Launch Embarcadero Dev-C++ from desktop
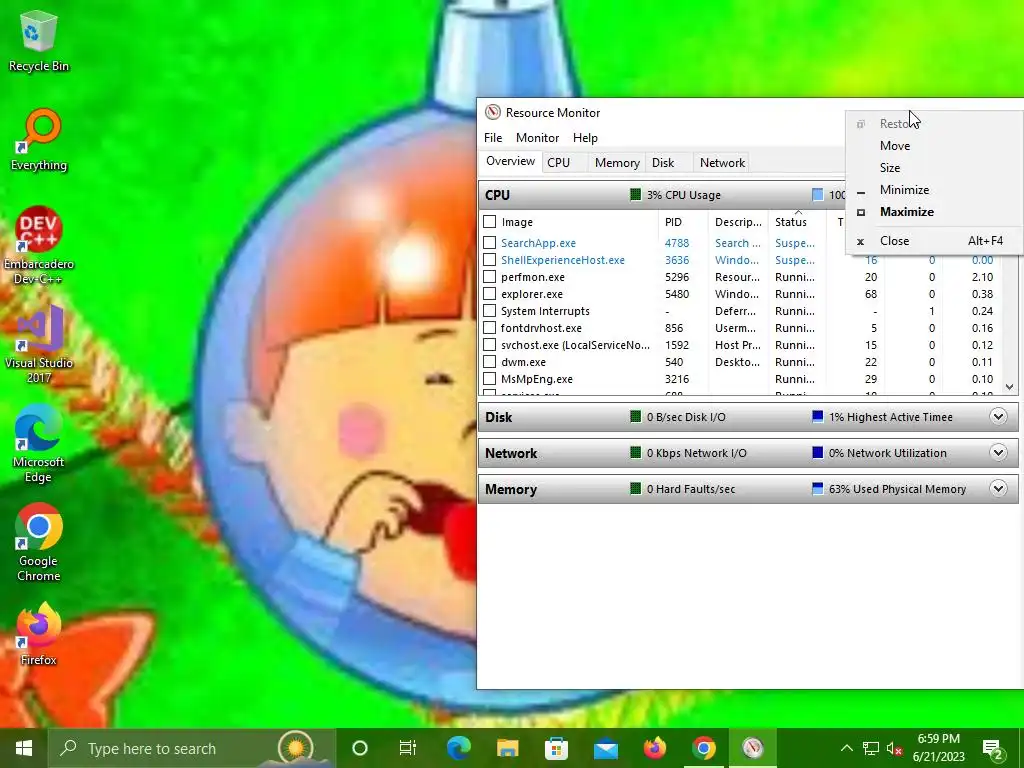 (x=39, y=246)
